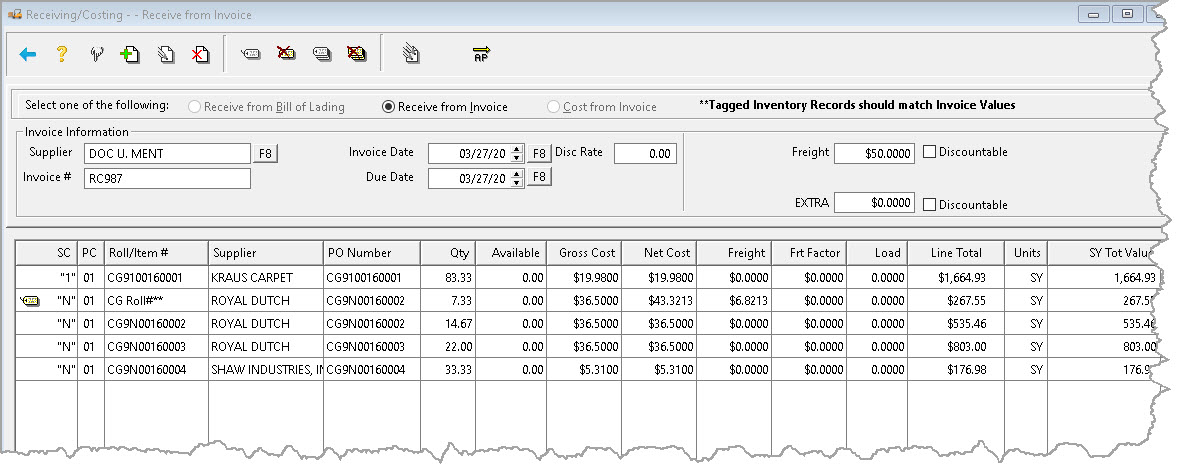1180x470 pixels.
Task: Tag all records with stacked tags icon
Action: [x=322, y=54]
